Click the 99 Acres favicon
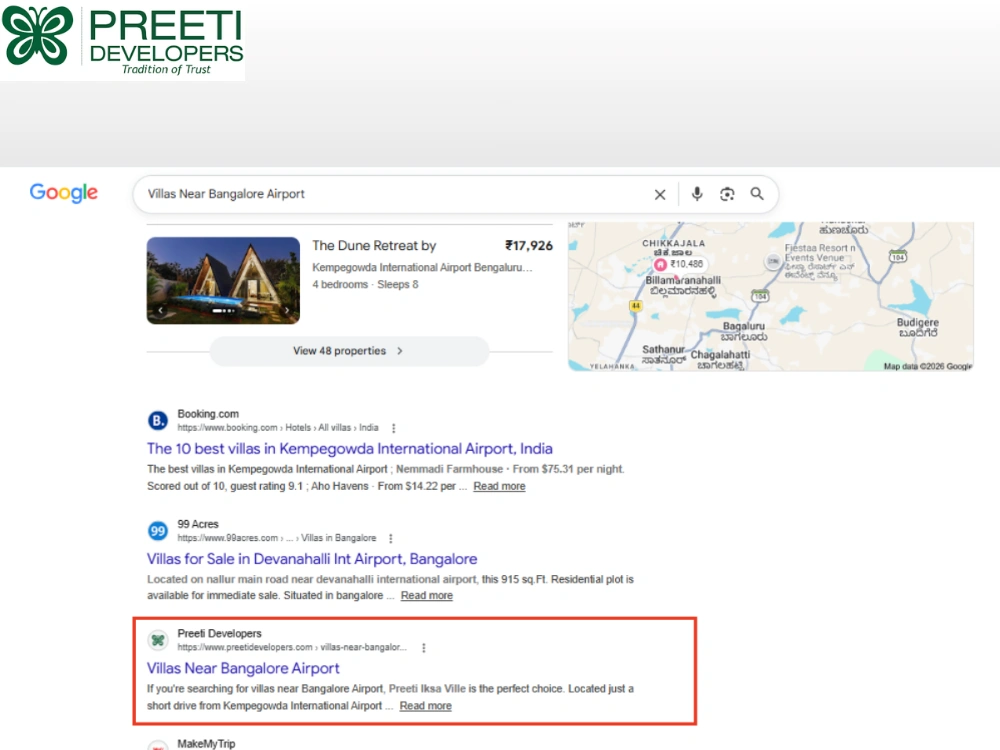 [x=158, y=531]
